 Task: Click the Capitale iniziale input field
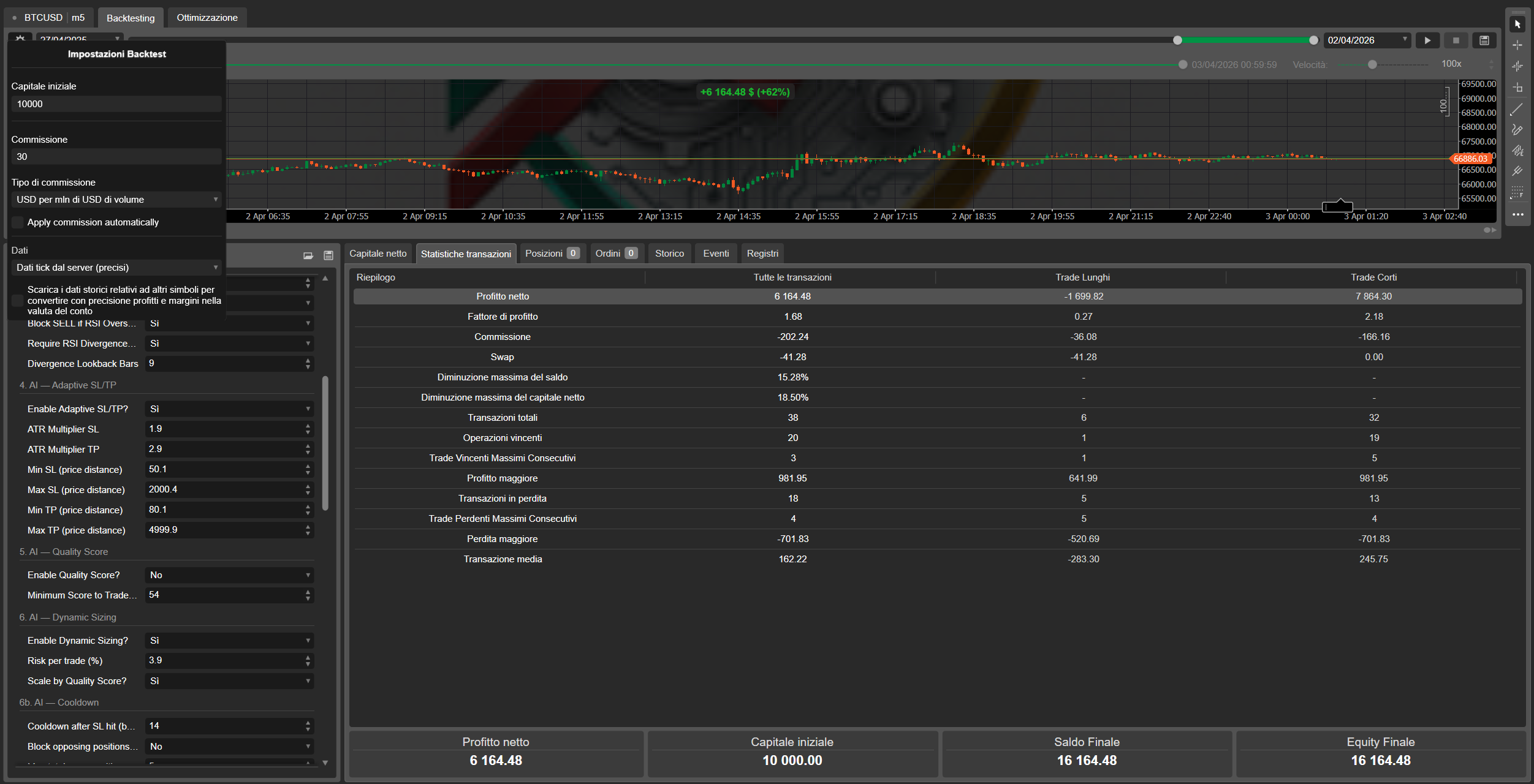116,104
